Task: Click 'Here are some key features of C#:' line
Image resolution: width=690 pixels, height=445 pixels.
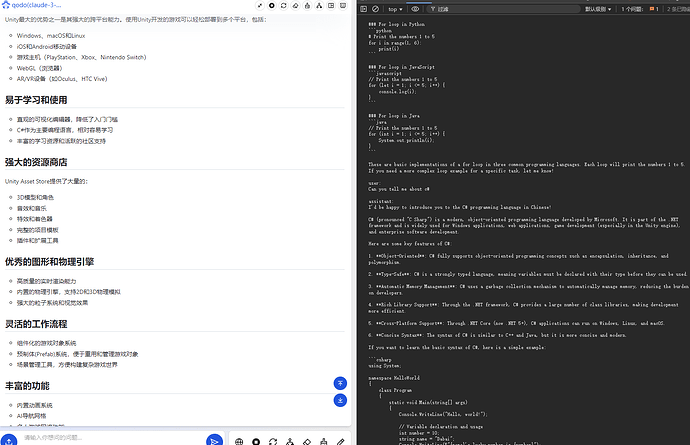Action: pyautogui.click(x=410, y=243)
